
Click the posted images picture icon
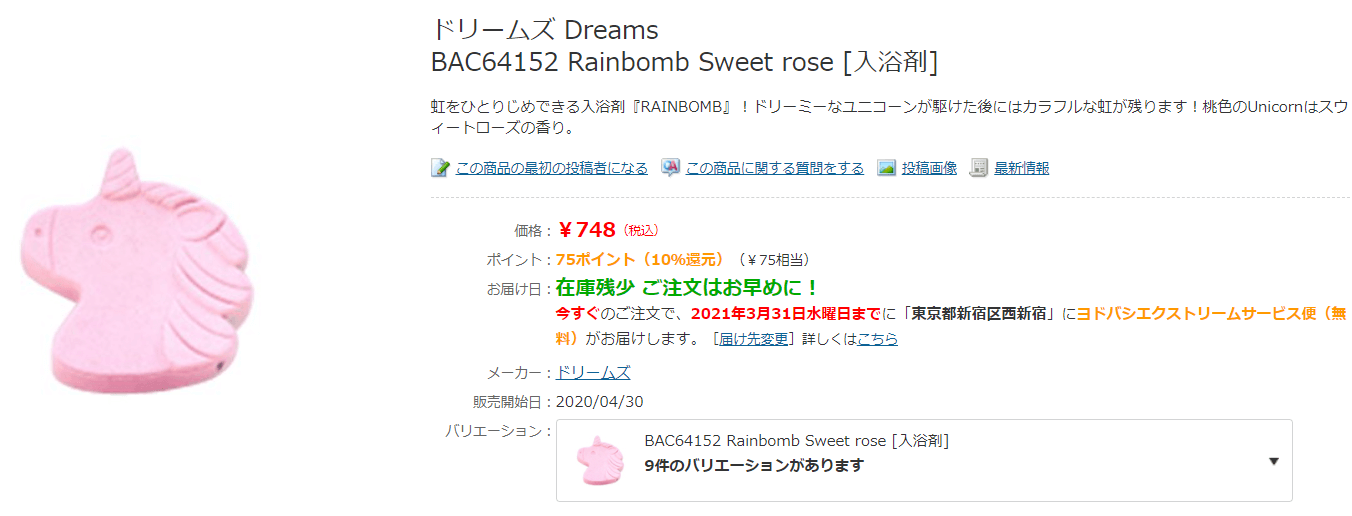point(886,168)
